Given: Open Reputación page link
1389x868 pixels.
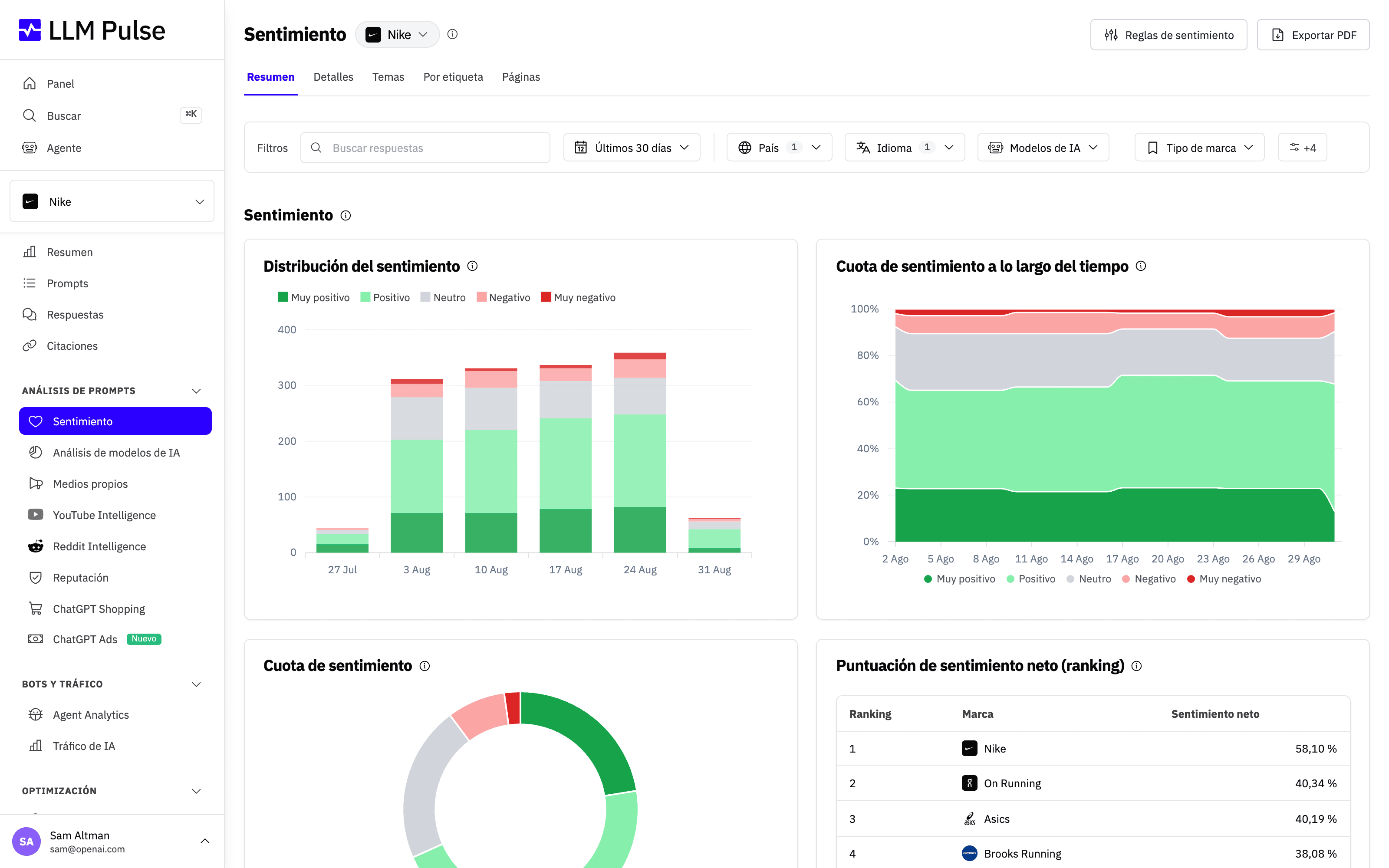Looking at the screenshot, I should pyautogui.click(x=80, y=578).
